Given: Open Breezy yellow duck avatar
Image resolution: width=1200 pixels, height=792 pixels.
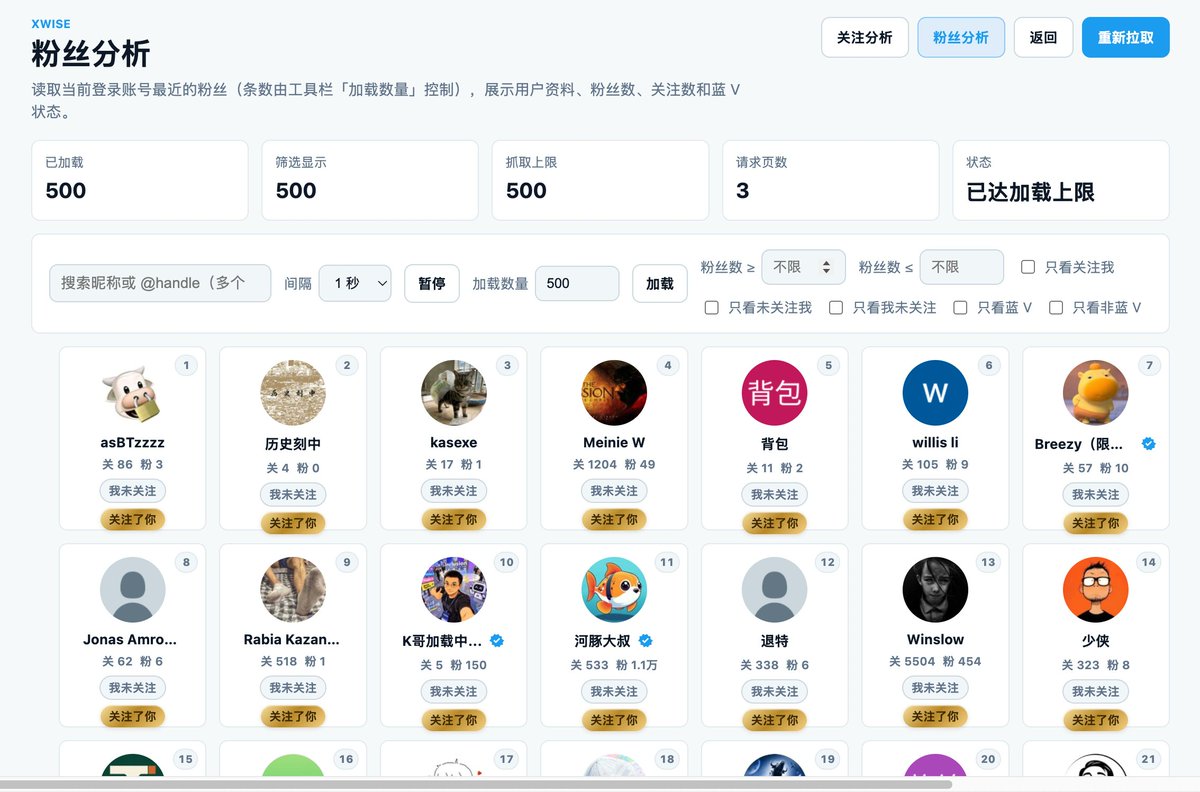Looking at the screenshot, I should pos(1095,393).
